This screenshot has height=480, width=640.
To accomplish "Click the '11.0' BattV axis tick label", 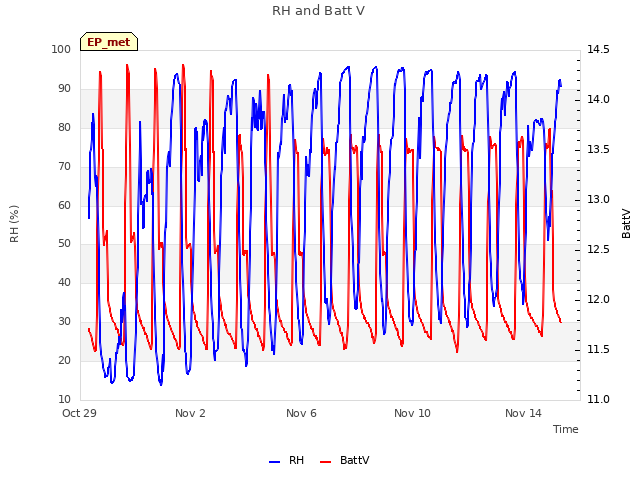I will (598, 400).
